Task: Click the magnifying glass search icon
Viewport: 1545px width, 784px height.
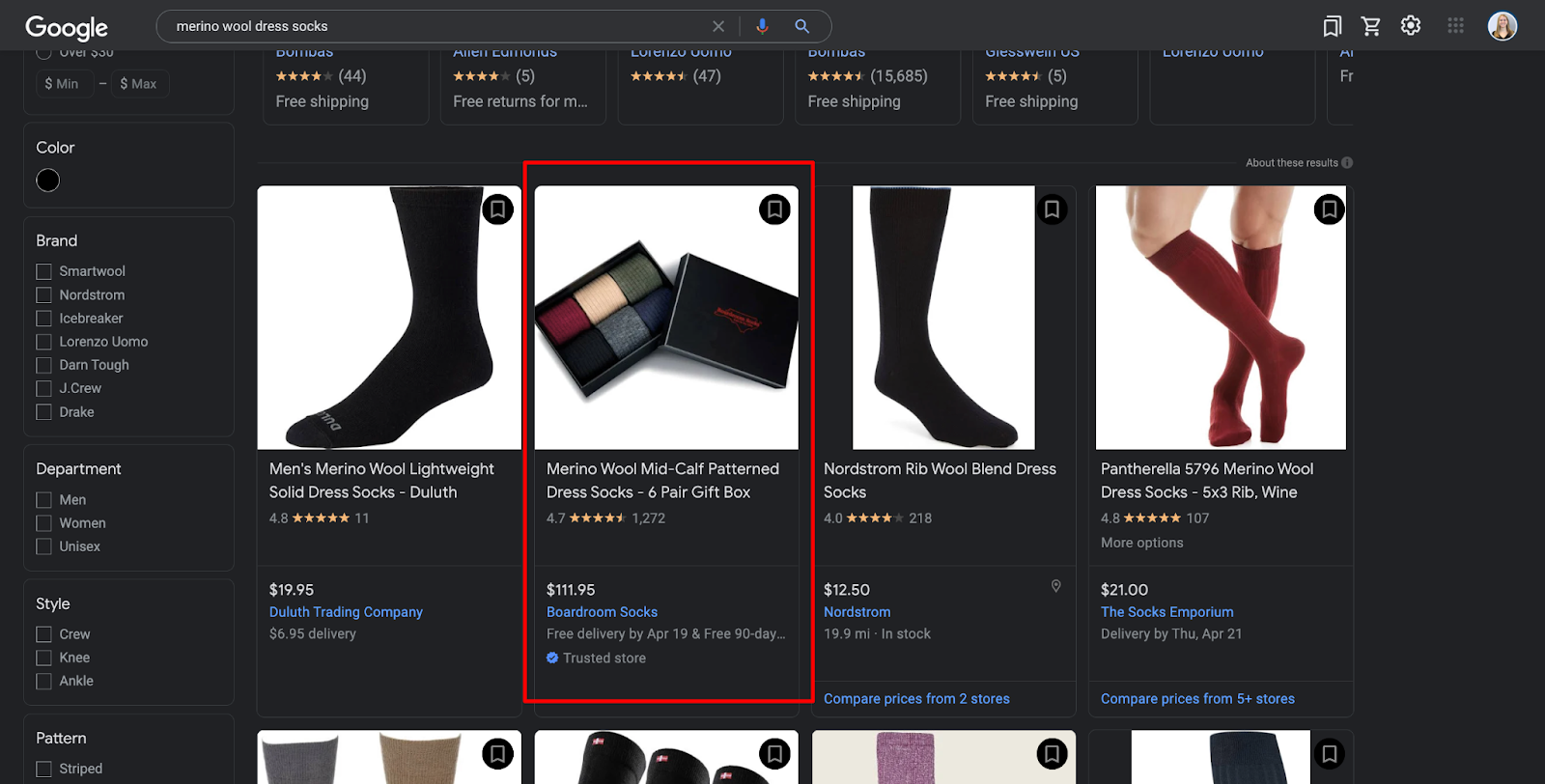Action: tap(801, 26)
